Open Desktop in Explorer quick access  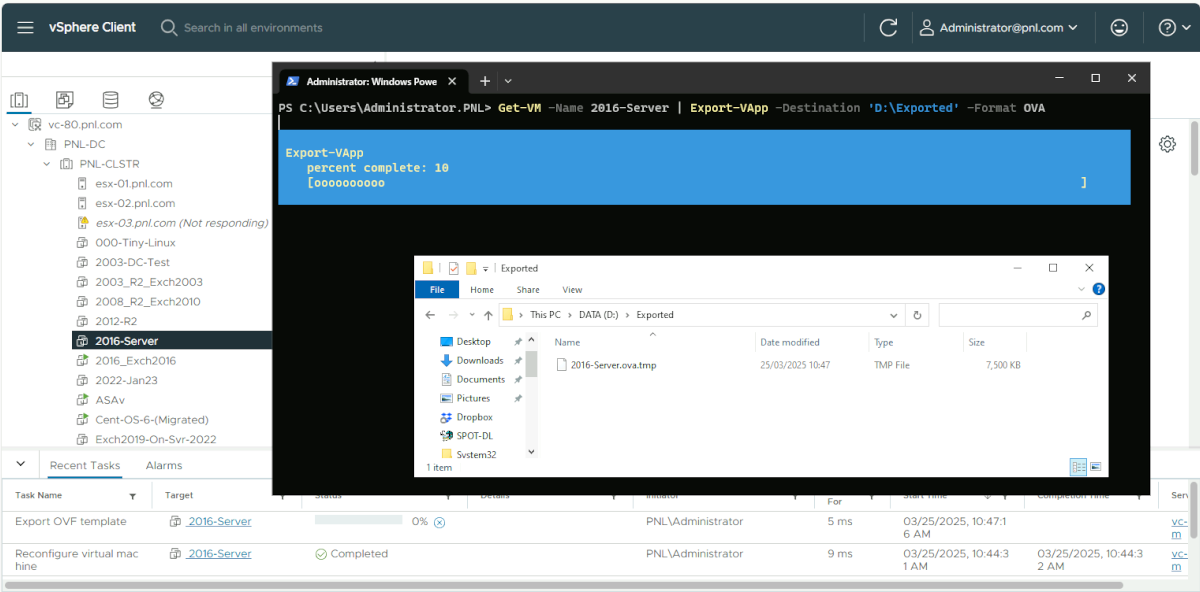pos(474,342)
